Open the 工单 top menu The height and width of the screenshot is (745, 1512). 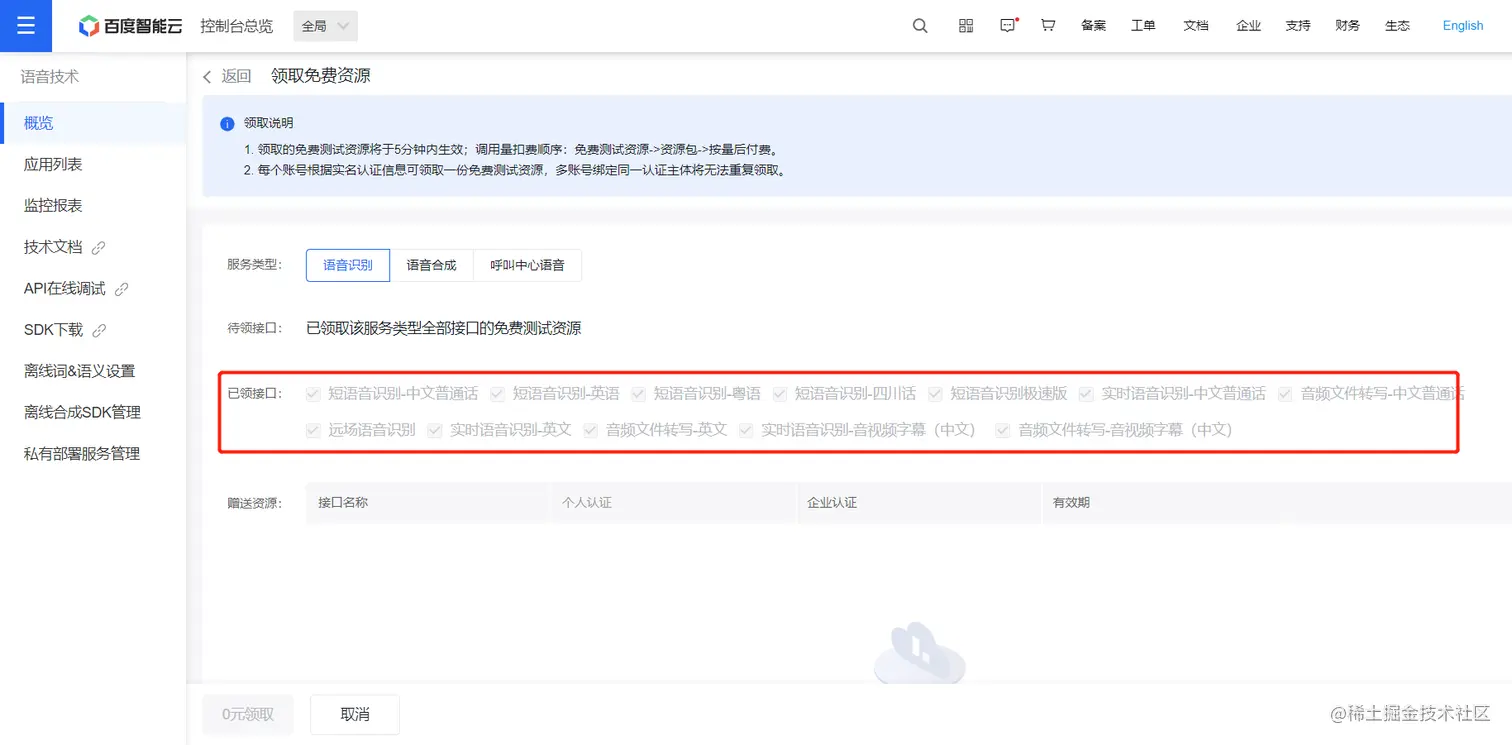1143,26
